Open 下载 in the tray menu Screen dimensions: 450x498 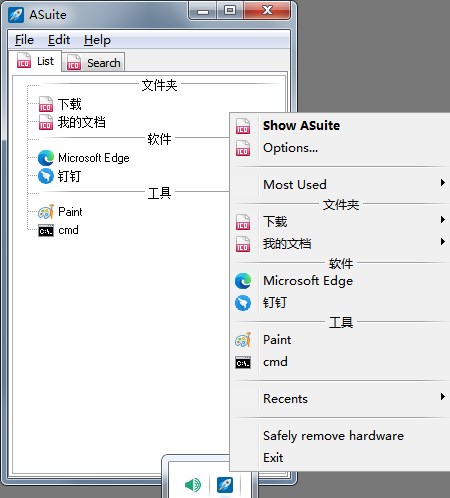[340, 222]
